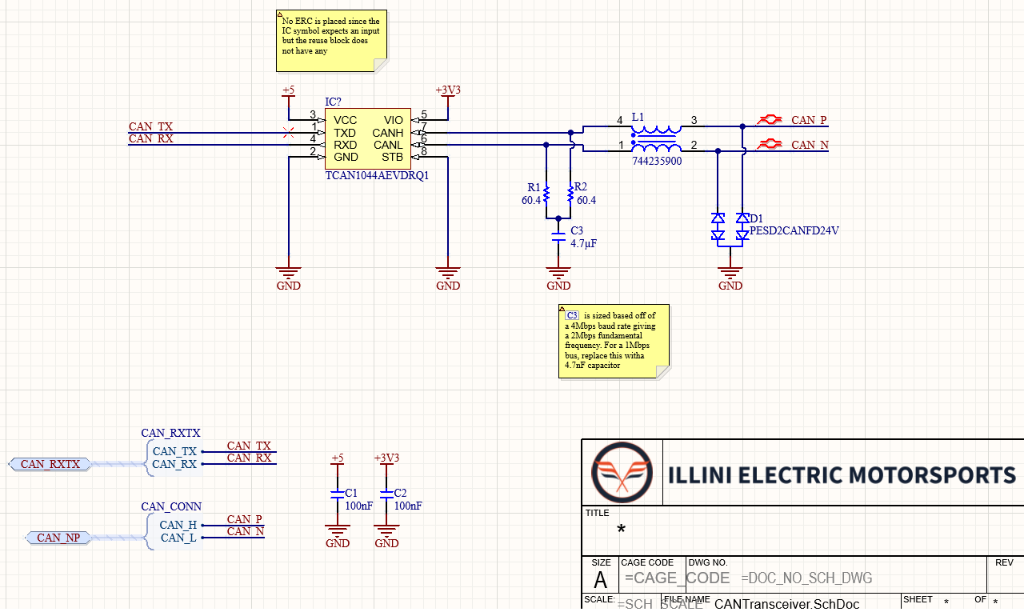Select the =DOC_NO_SCH_DWG field

click(x=807, y=578)
